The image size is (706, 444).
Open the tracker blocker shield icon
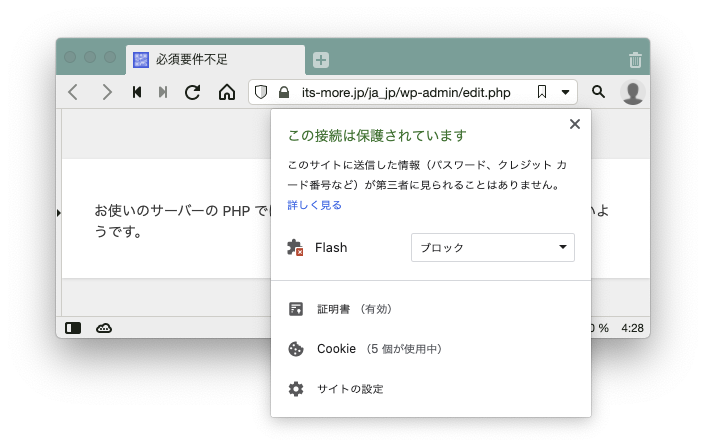click(261, 92)
